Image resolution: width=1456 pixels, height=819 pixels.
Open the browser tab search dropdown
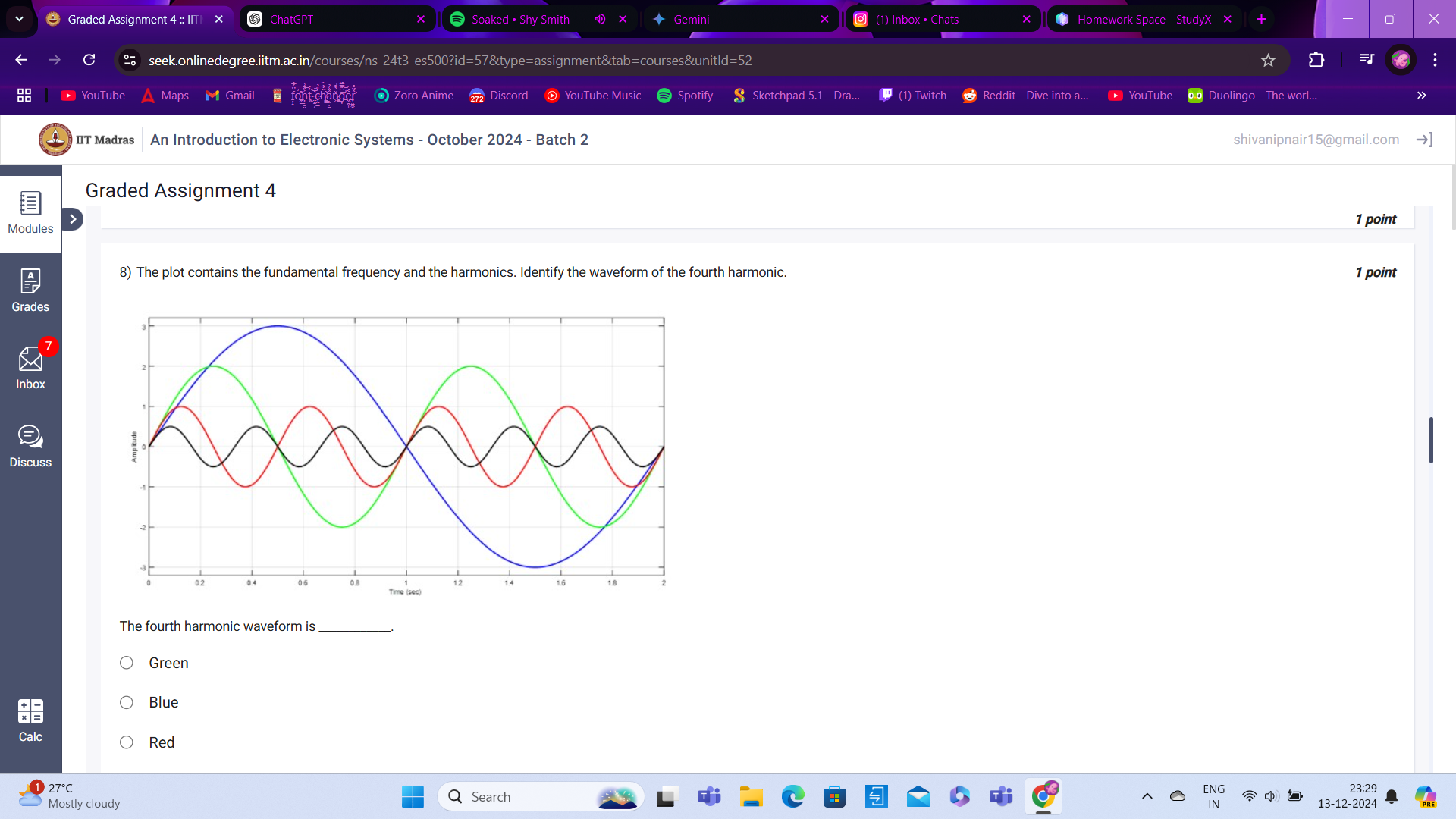[20, 19]
